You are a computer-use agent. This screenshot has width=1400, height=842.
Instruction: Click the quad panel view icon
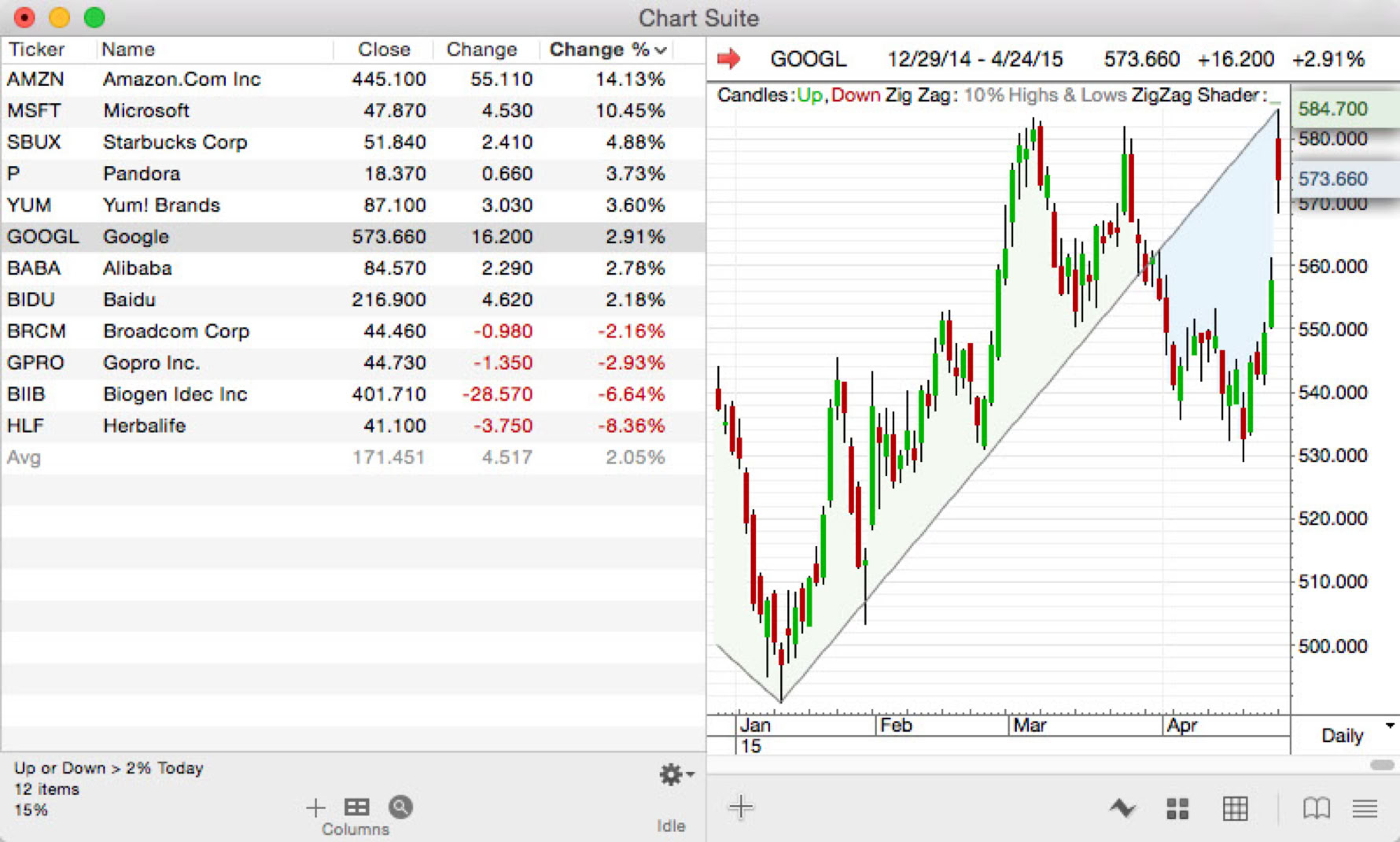coord(1177,807)
